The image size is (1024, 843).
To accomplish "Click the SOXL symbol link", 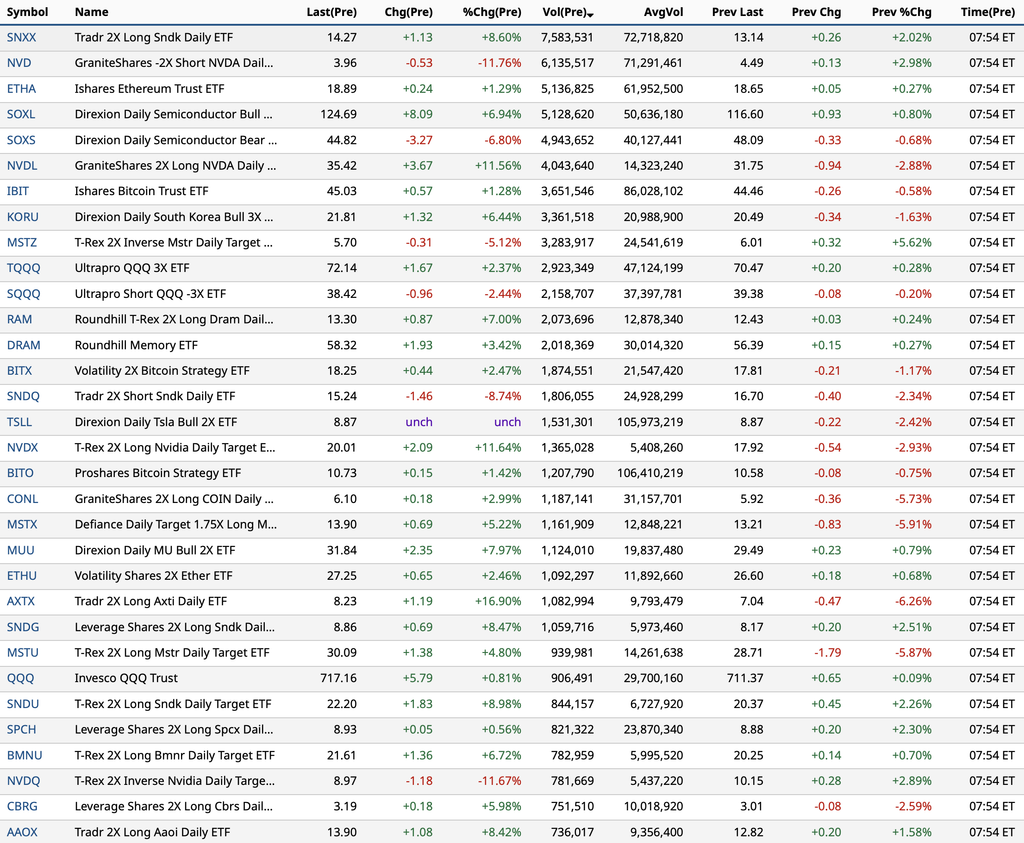I will 21,114.
